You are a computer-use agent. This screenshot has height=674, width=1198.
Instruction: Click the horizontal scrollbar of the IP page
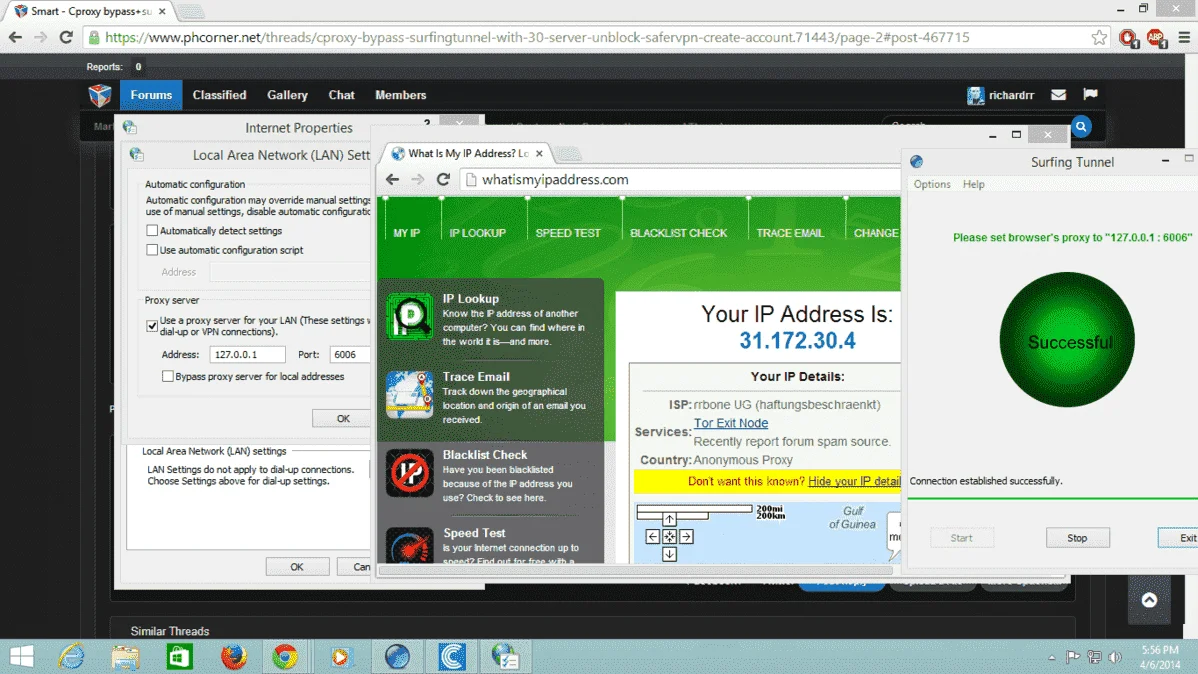[636, 570]
